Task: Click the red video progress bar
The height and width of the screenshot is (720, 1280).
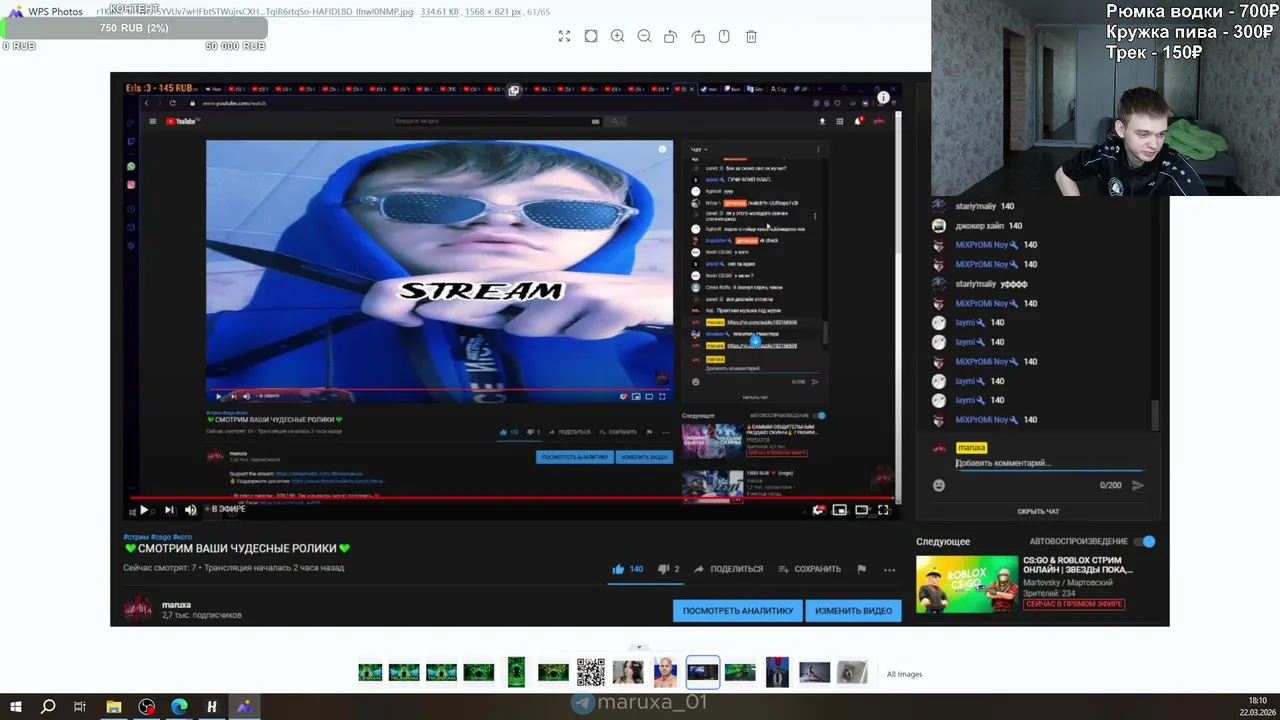Action: coord(512,496)
